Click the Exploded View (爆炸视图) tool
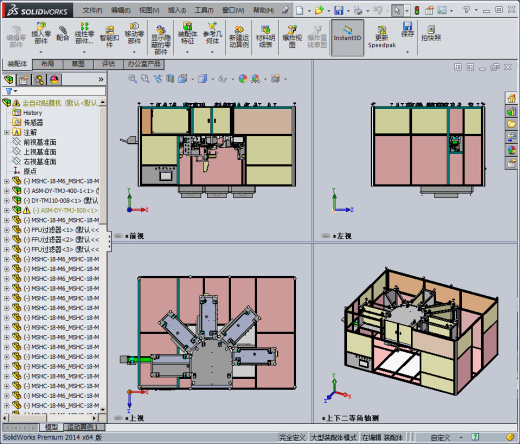 292,37
